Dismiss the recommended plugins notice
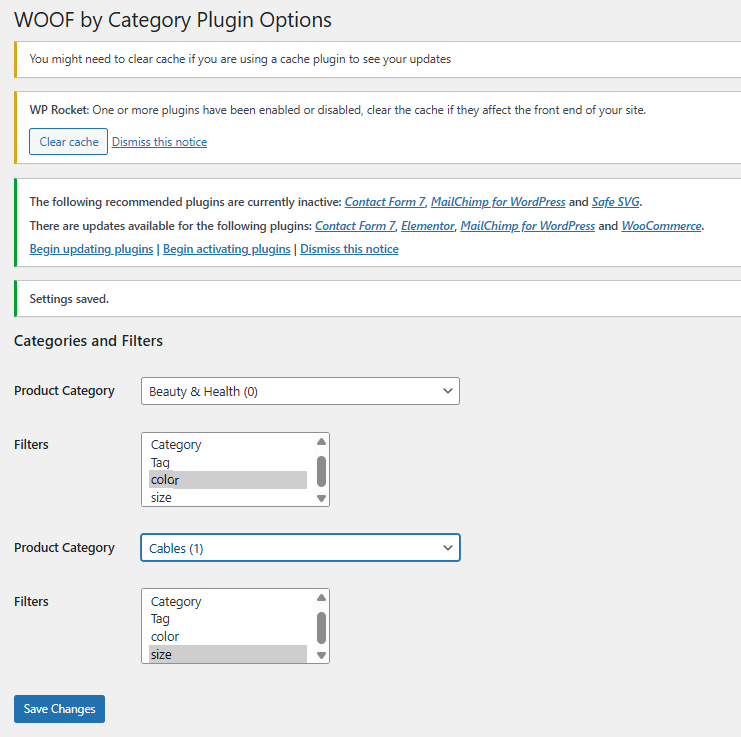This screenshot has height=737, width=741. tap(349, 249)
